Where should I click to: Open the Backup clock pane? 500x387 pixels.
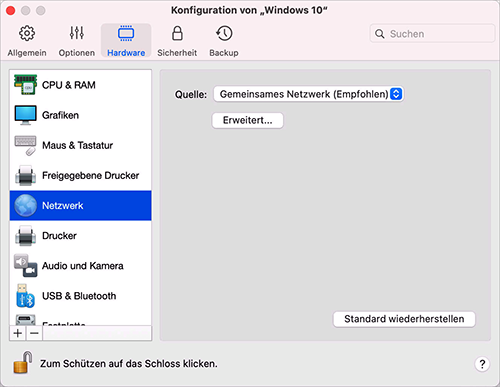(224, 40)
